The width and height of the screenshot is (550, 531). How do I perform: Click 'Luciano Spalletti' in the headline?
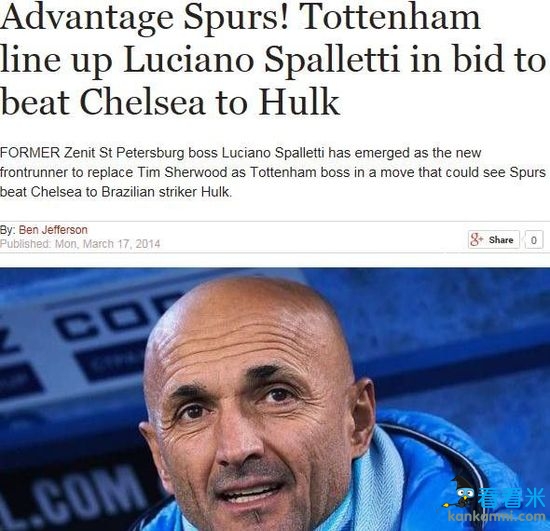(261, 60)
